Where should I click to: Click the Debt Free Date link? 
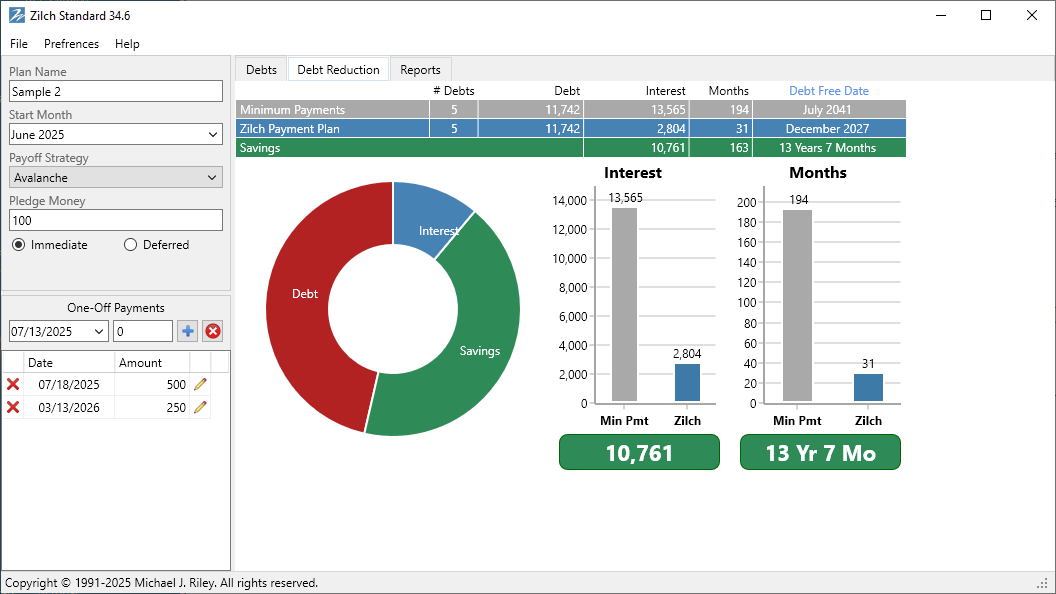tap(829, 91)
